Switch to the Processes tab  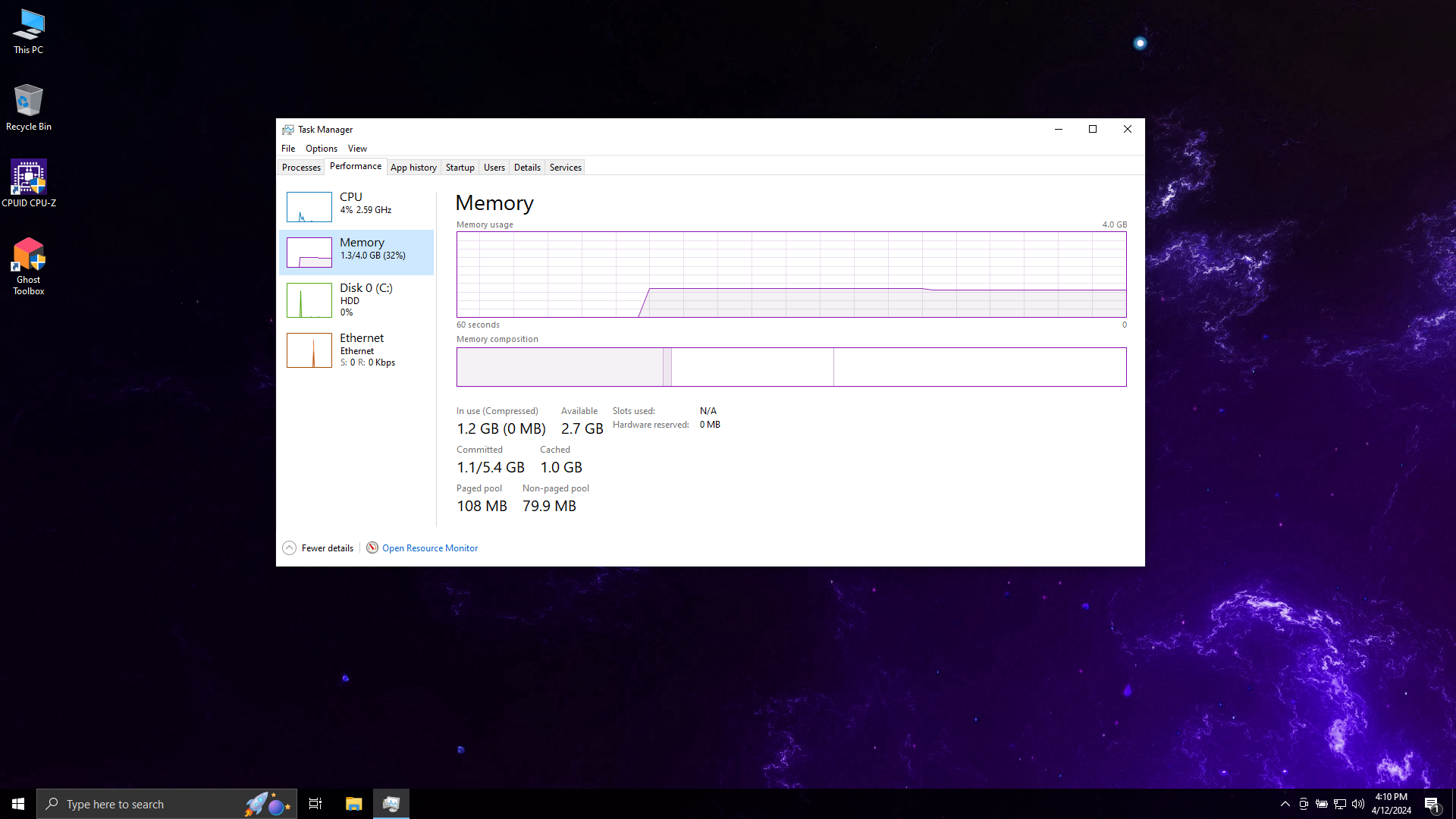(x=301, y=168)
